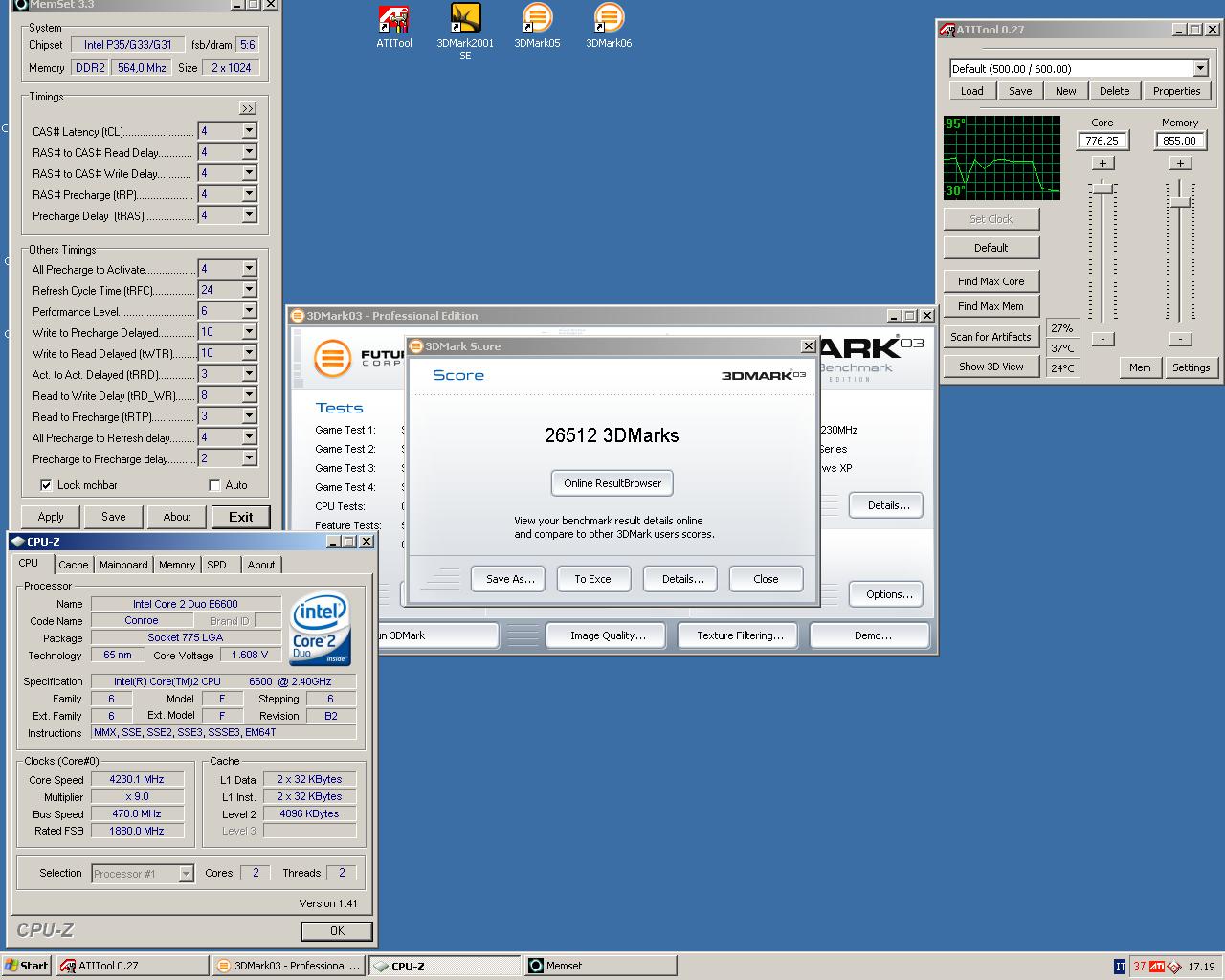The width and height of the screenshot is (1225, 980).
Task: Switch to the About tab in CPU-Z
Action: pos(261,565)
